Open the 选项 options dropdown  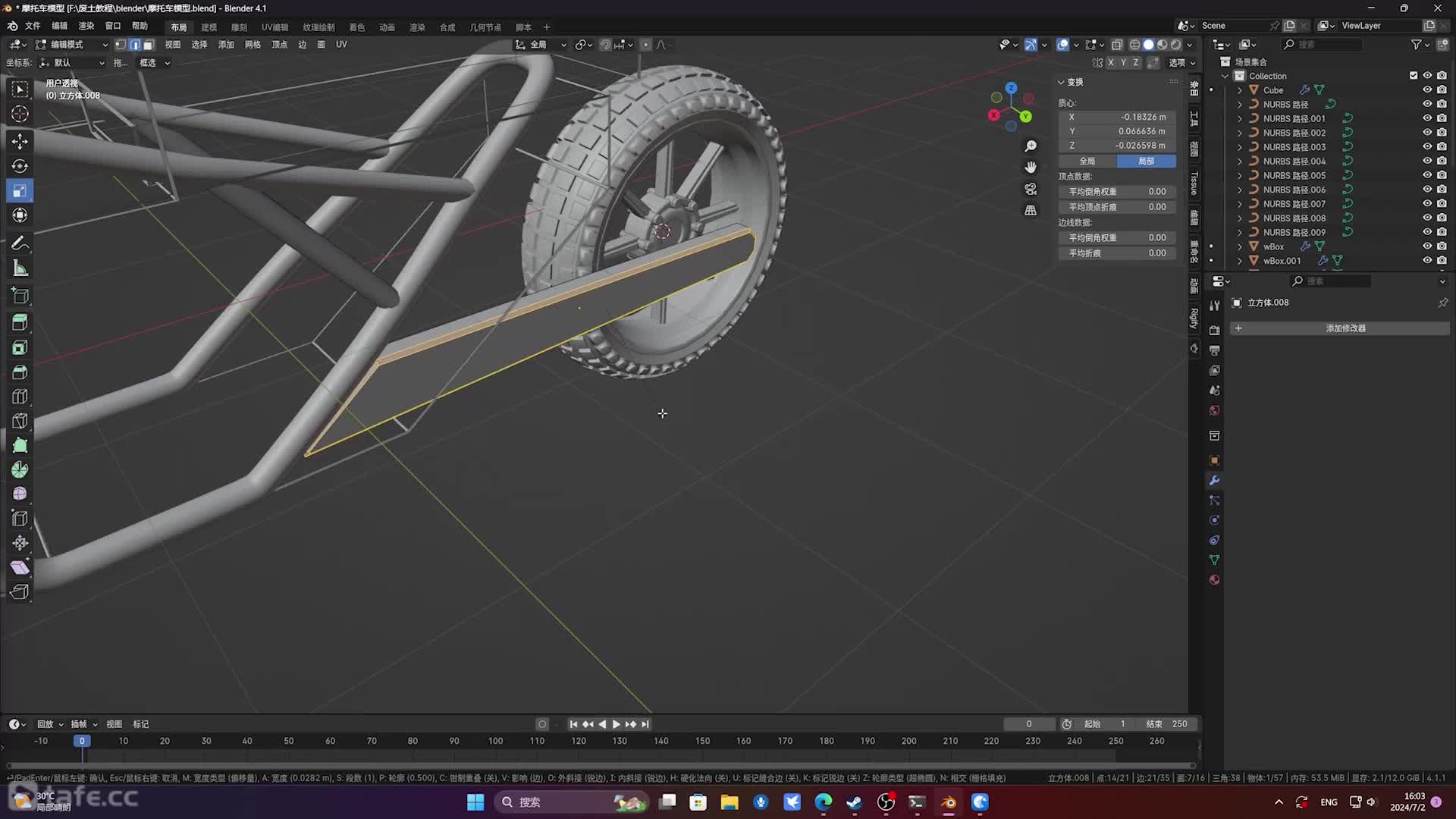tap(1181, 63)
